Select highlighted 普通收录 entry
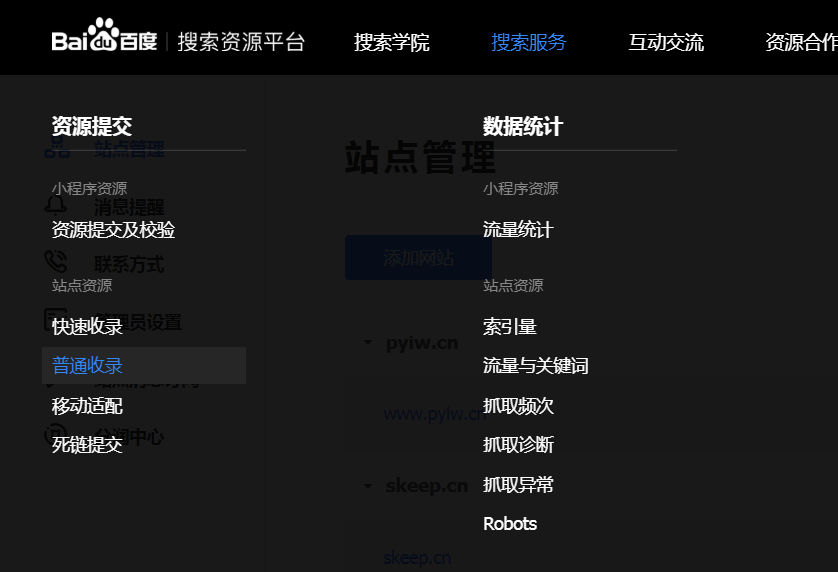This screenshot has height=572, width=838. [144, 366]
